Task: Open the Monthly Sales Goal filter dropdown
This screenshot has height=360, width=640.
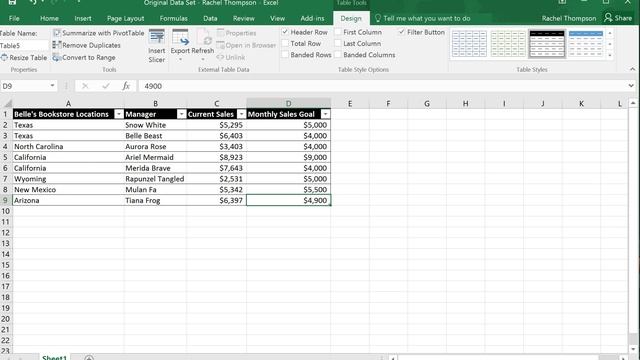Action: (325, 114)
